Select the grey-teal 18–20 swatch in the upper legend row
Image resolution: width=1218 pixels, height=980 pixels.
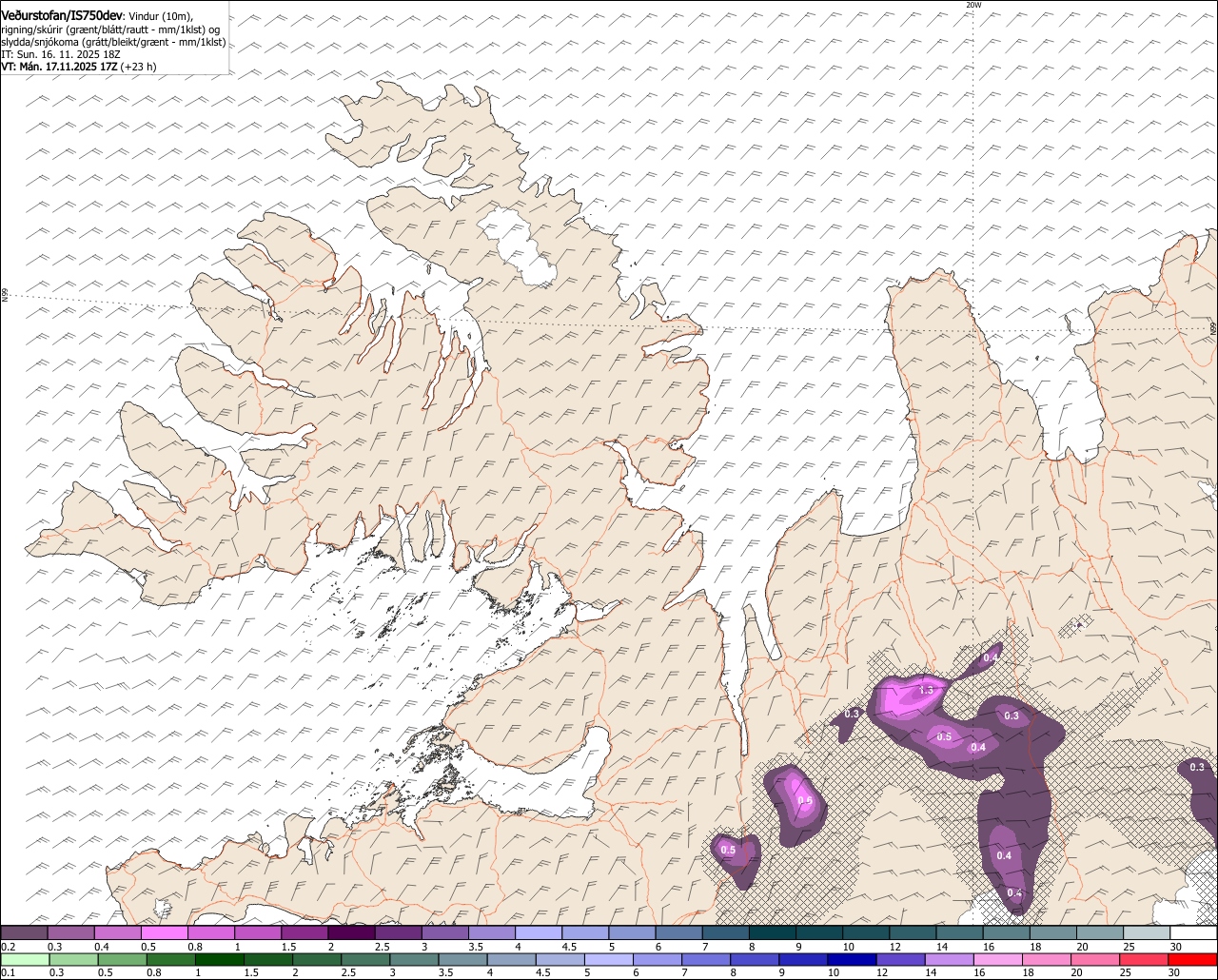1053,933
